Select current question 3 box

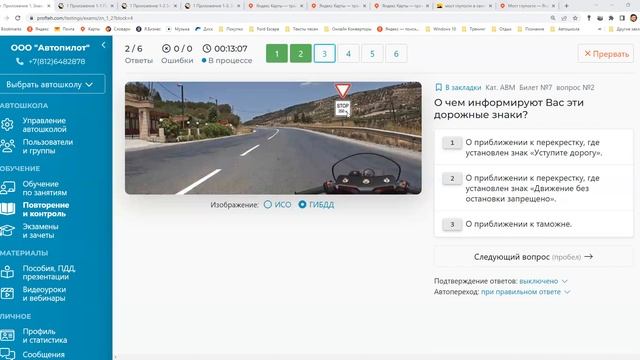pos(324,53)
